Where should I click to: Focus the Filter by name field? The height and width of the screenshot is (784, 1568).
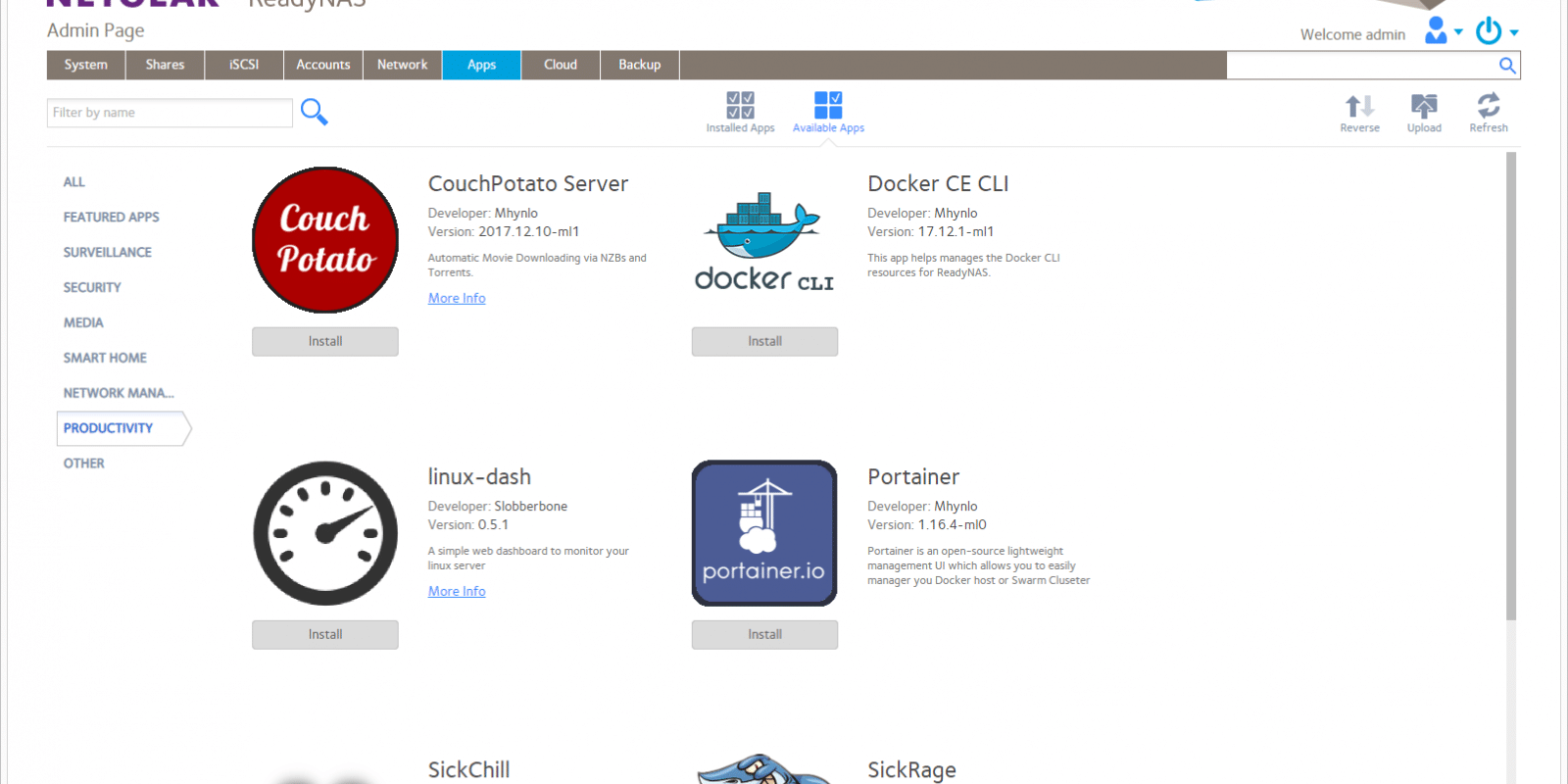(170, 113)
